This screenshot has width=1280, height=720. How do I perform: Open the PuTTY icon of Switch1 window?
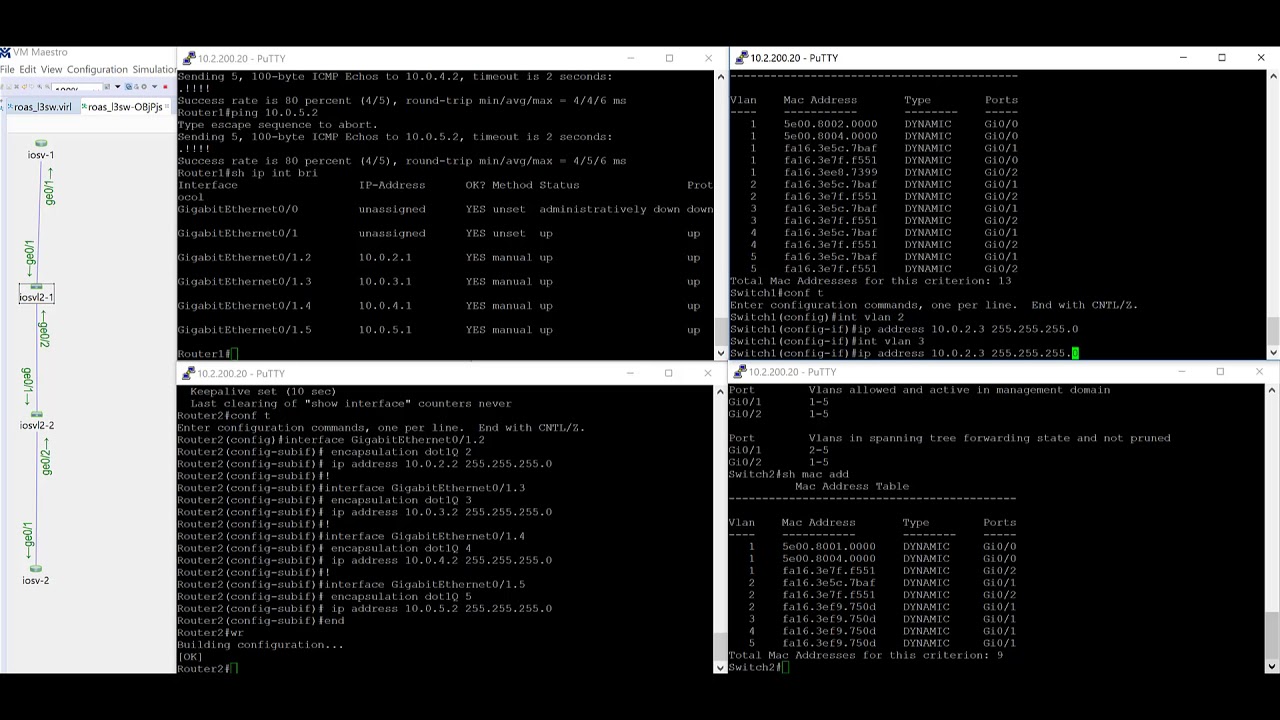740,58
